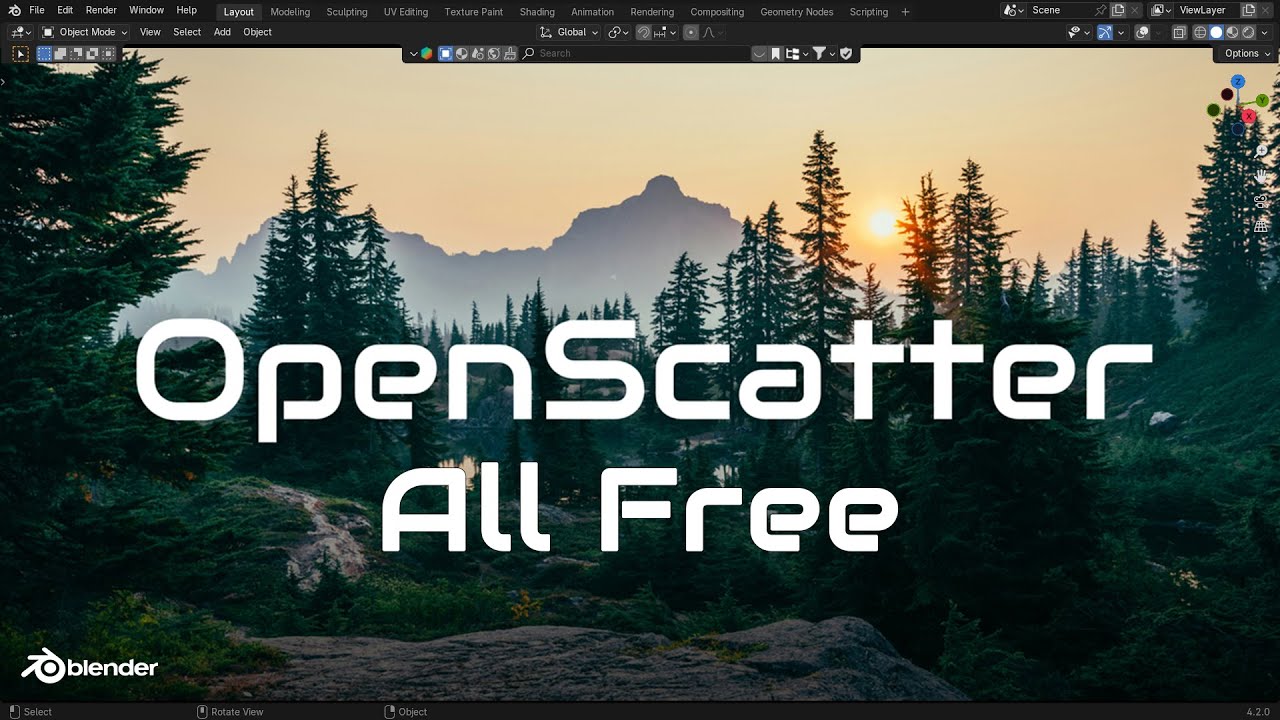Open the Options dropdown
The height and width of the screenshot is (720, 1280).
(x=1247, y=54)
